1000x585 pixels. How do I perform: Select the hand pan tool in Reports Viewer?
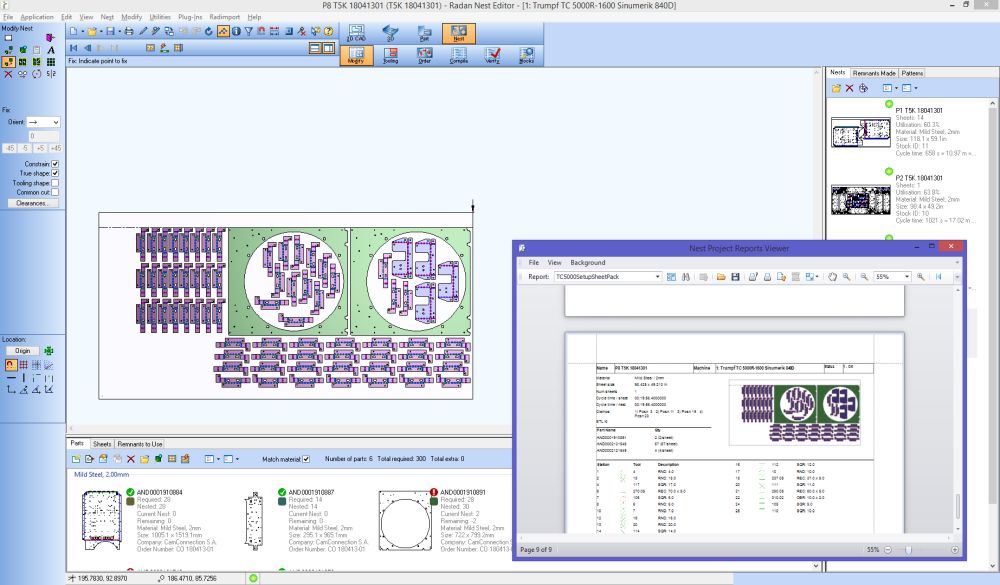tap(831, 277)
